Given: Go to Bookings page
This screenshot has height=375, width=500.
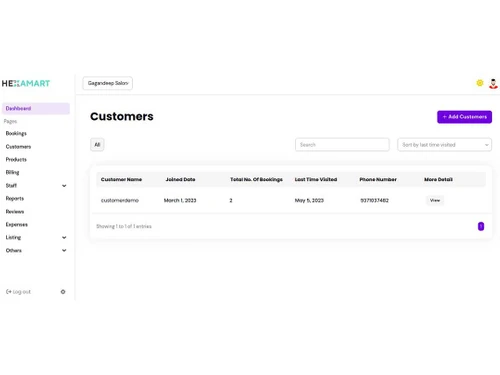Looking at the screenshot, I should click(x=16, y=133).
